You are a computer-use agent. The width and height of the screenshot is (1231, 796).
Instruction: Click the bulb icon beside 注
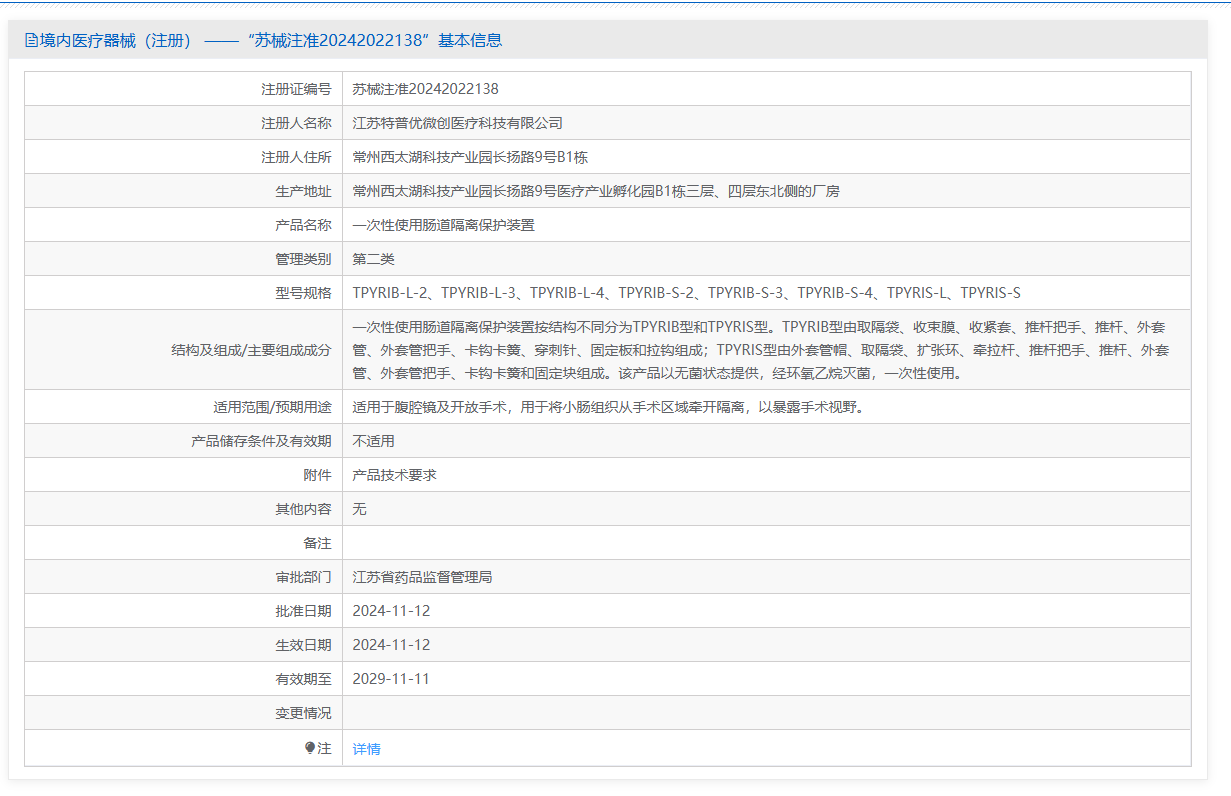pyautogui.click(x=310, y=748)
